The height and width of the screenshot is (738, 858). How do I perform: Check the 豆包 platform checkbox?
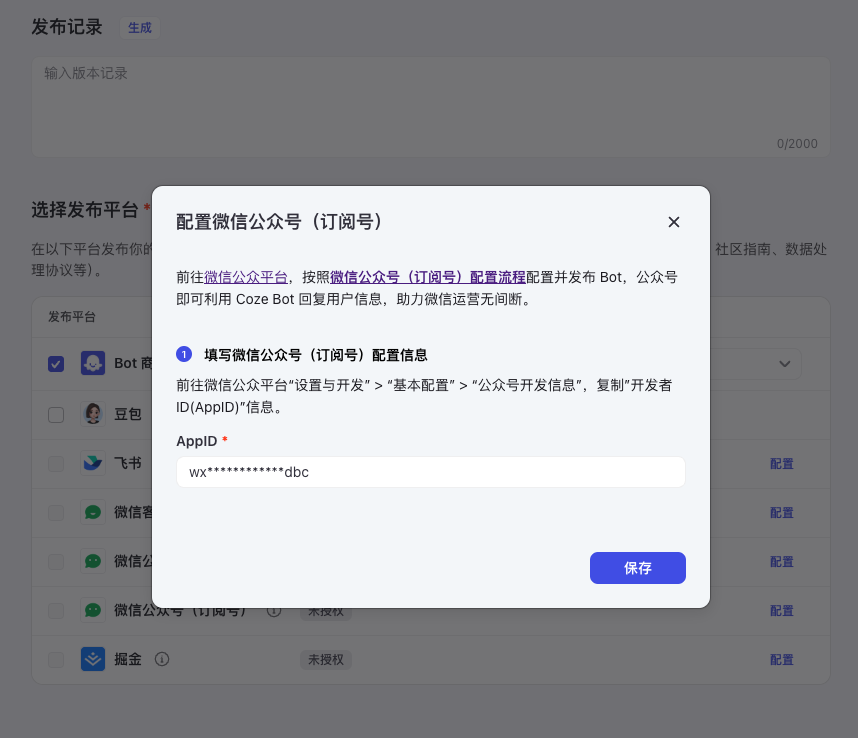(x=56, y=415)
